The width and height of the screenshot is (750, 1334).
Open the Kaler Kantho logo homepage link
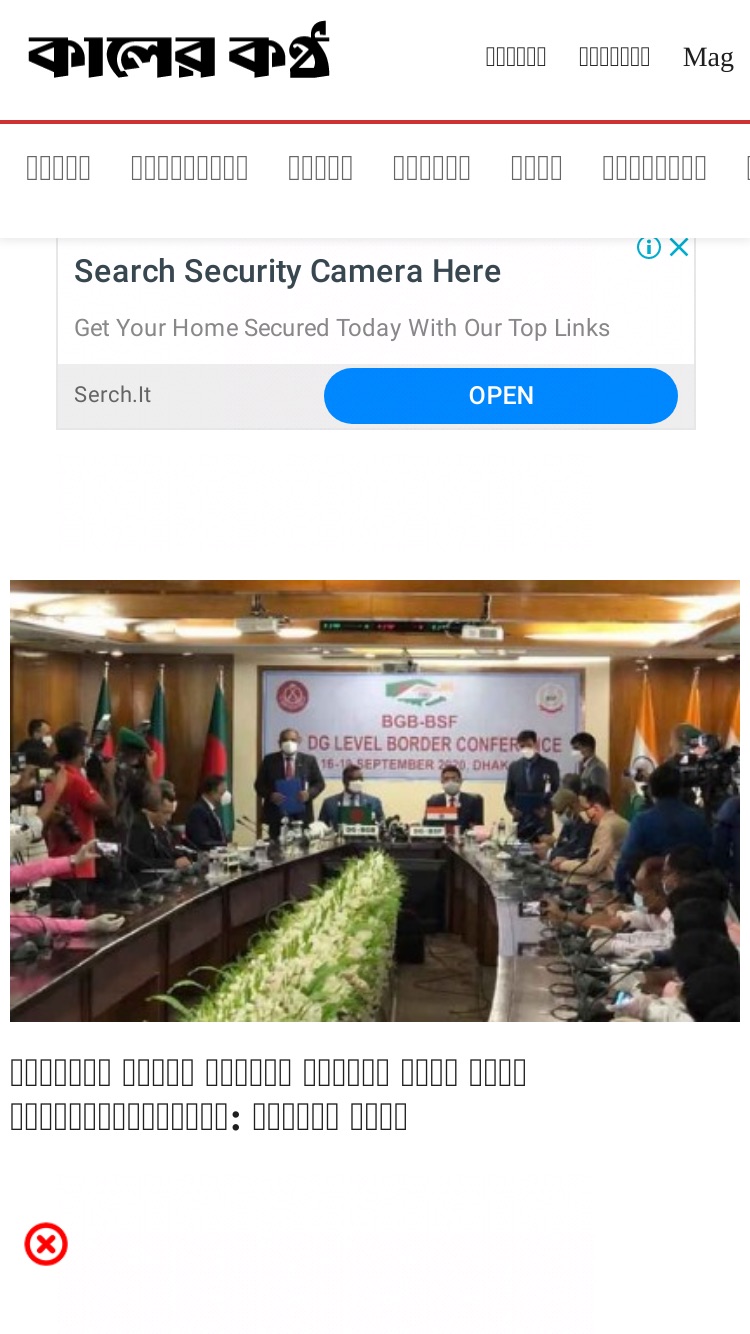179,52
